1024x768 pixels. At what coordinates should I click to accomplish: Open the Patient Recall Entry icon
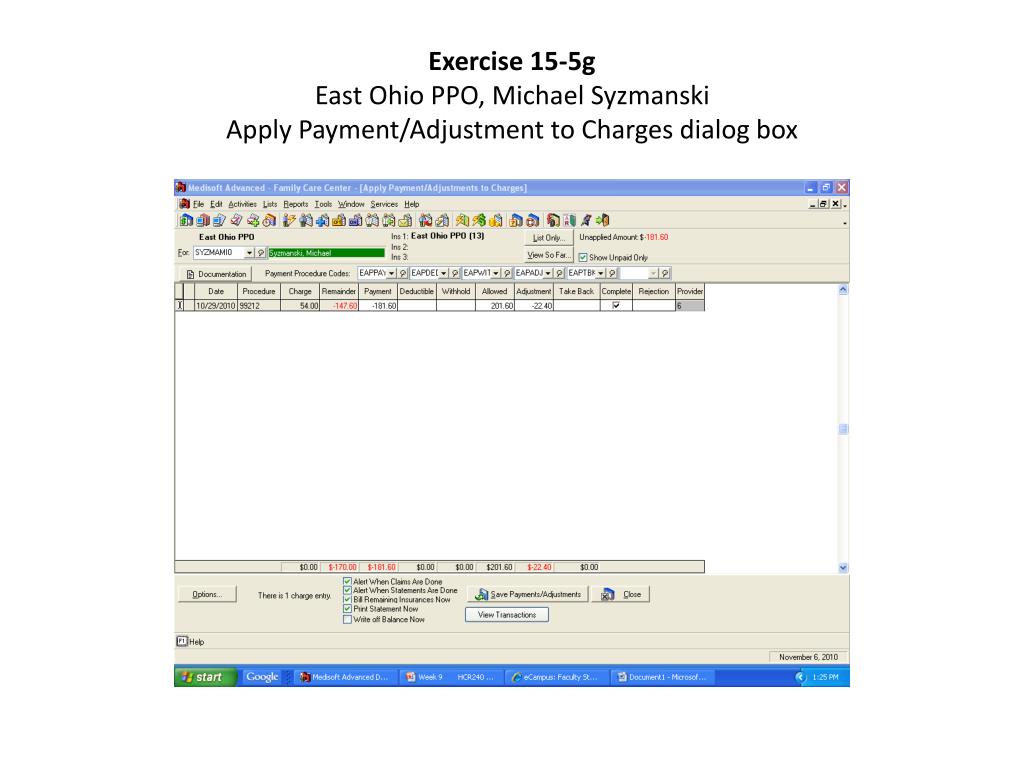(x=425, y=221)
